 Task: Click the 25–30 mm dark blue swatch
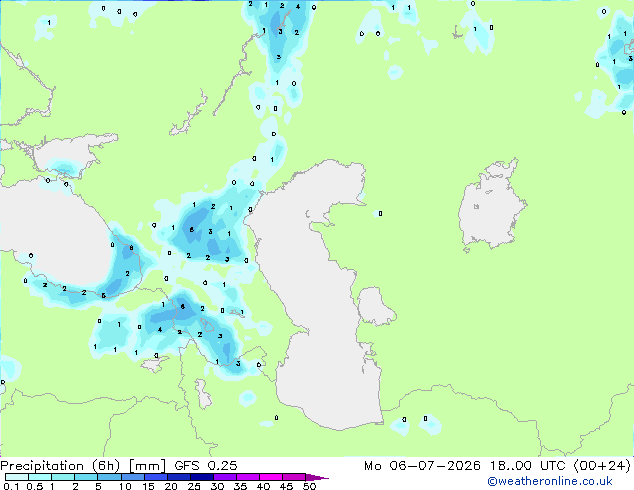201,477
